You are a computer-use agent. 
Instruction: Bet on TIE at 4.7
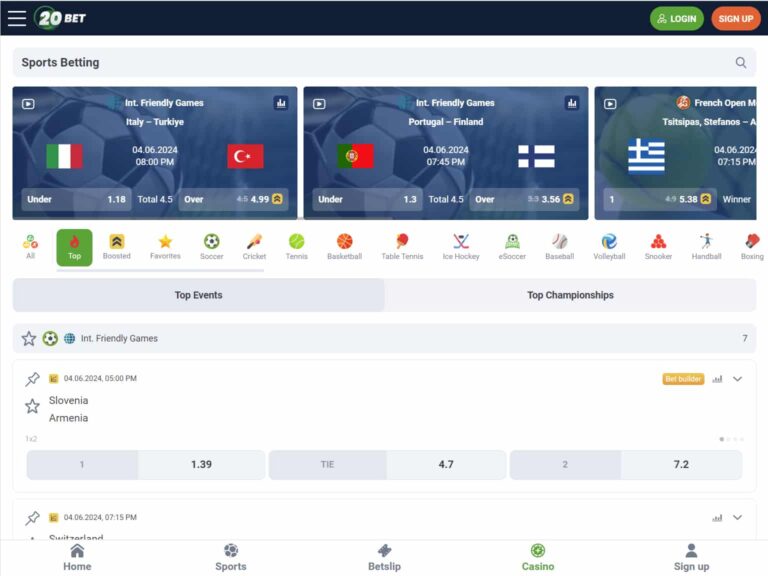[387, 464]
